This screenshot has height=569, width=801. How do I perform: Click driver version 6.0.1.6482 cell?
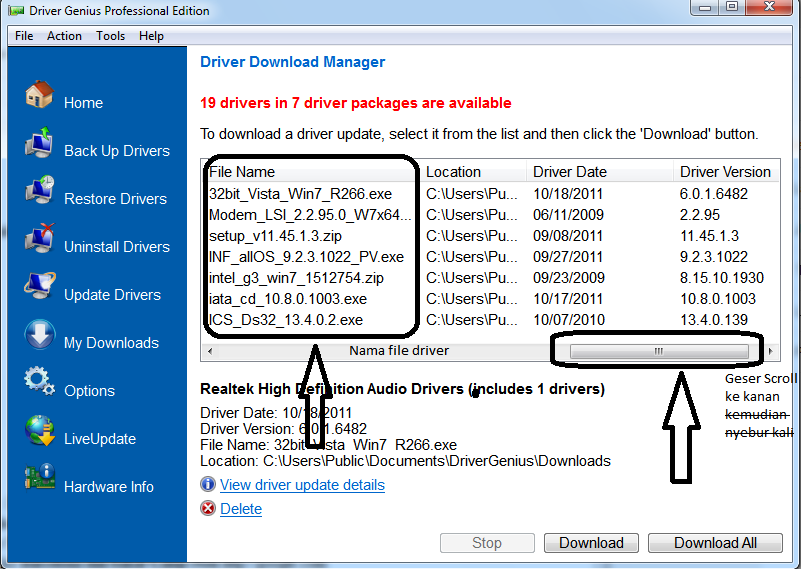(x=714, y=194)
